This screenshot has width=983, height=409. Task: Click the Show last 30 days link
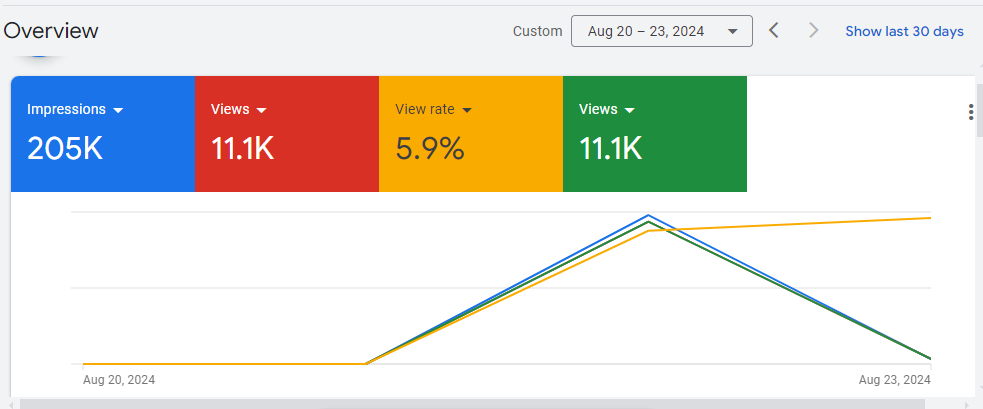[904, 31]
